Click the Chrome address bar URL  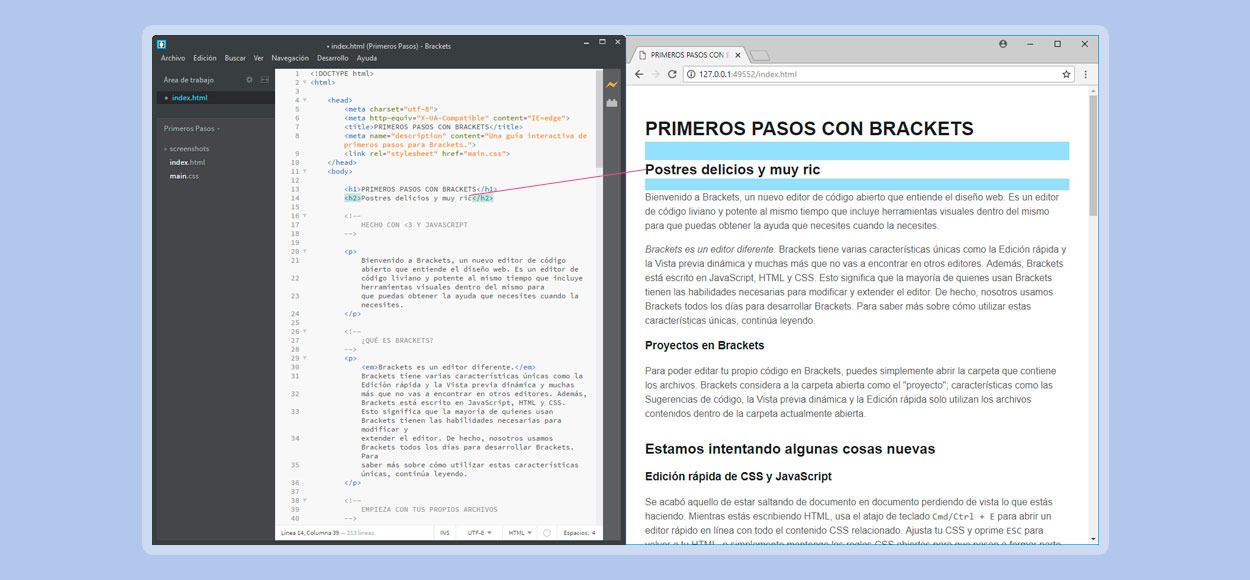click(748, 74)
